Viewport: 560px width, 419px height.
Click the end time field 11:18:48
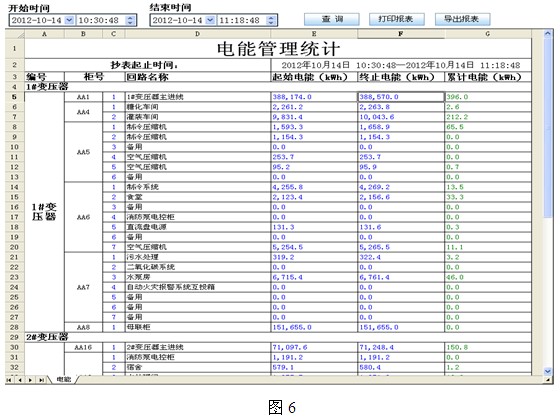click(x=242, y=20)
